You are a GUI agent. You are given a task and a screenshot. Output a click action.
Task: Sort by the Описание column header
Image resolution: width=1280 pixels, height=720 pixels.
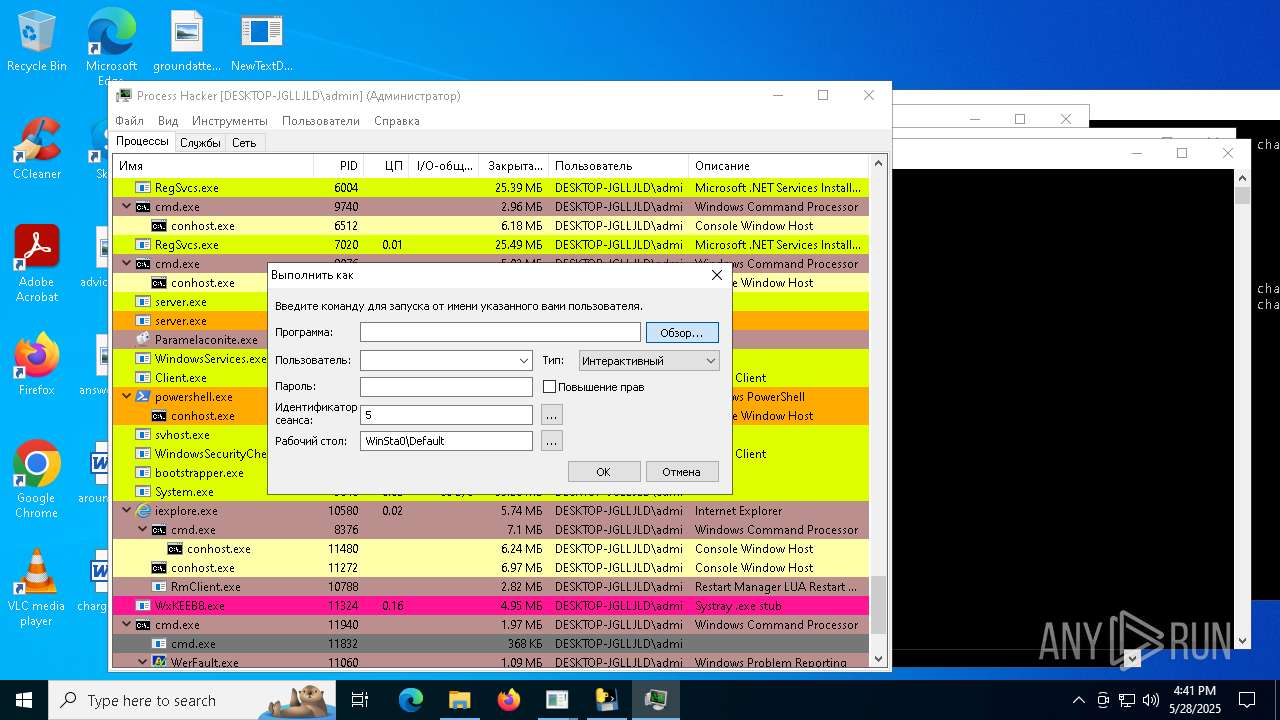coord(779,166)
